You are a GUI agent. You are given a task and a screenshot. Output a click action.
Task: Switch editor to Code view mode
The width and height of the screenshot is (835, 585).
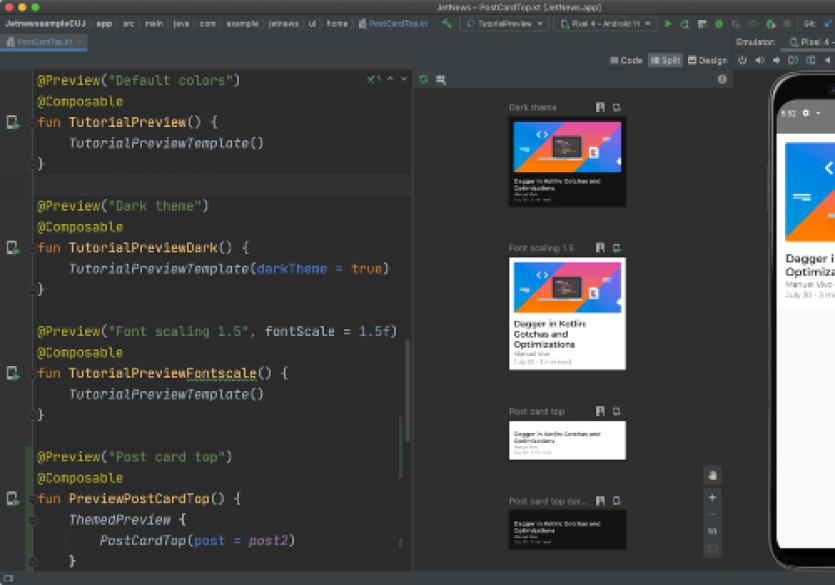click(x=627, y=60)
